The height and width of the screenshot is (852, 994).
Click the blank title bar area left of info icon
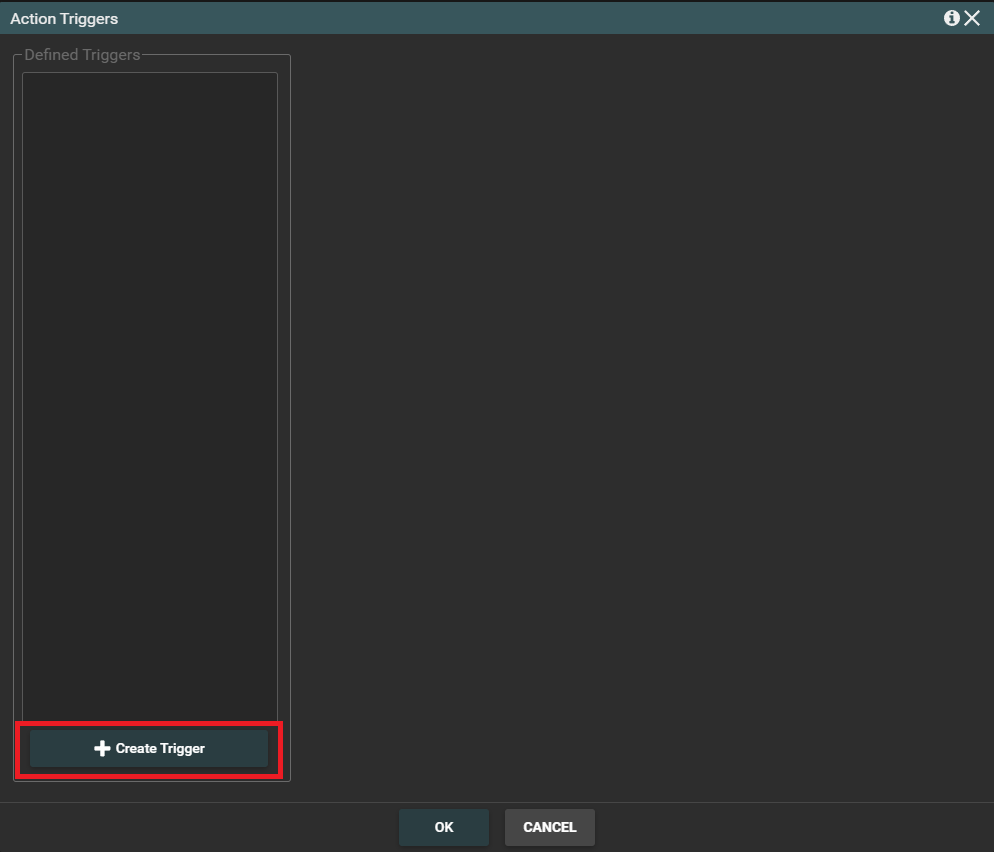tap(530, 18)
